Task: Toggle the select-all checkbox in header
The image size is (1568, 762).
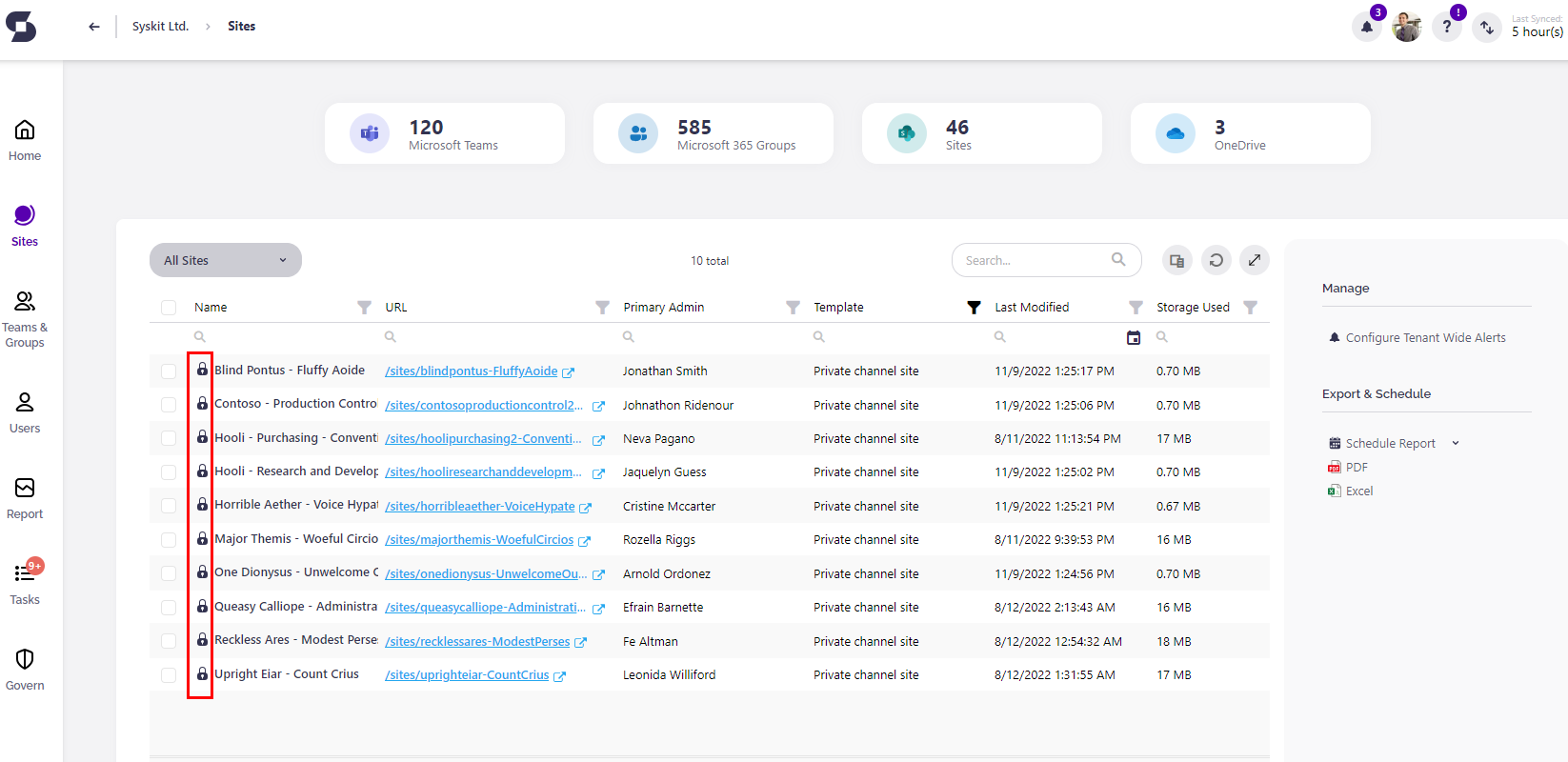Action: 169,308
